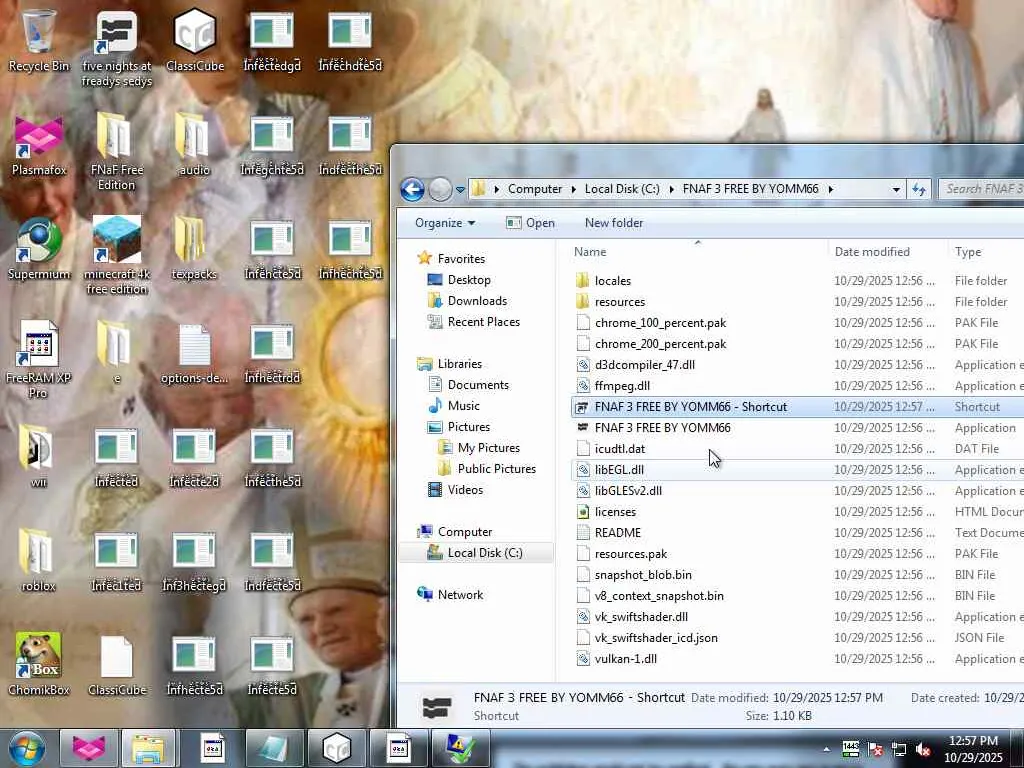Screen dimensions: 1024x768
Task: Expand breadcrumb arrow after FNAF 3 FREE BY YOMM66
Action: click(x=831, y=189)
